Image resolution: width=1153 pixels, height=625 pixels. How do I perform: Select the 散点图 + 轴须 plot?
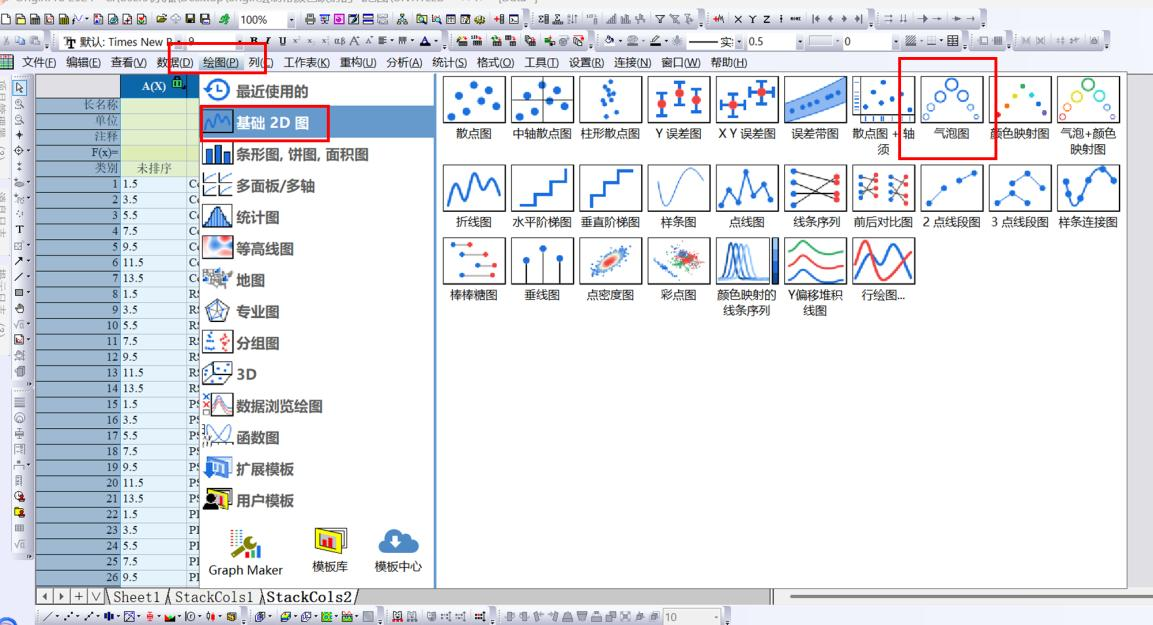click(883, 100)
